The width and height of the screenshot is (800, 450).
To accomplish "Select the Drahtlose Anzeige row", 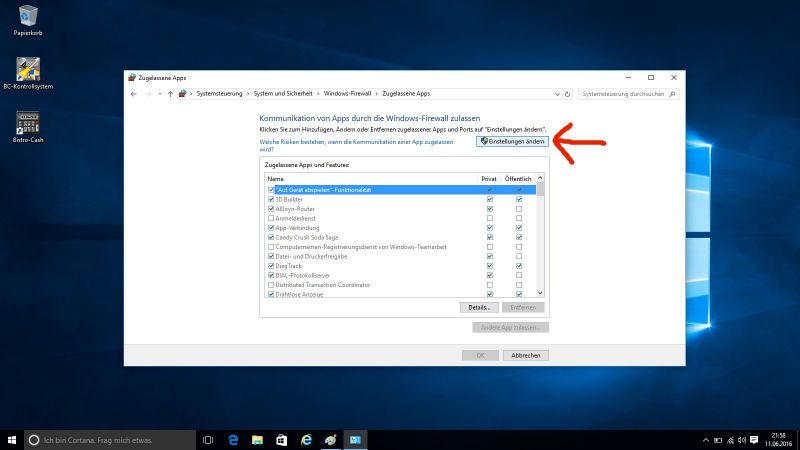I will (401, 294).
